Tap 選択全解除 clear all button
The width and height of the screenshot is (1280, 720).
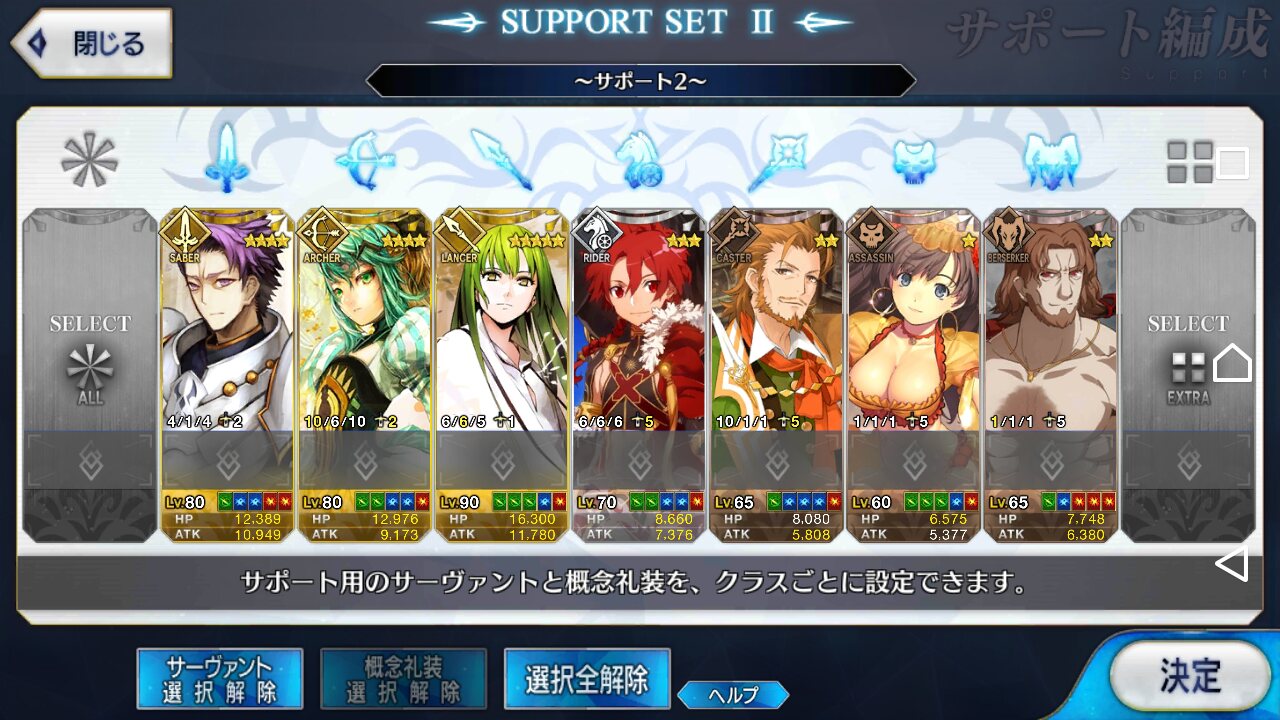587,679
